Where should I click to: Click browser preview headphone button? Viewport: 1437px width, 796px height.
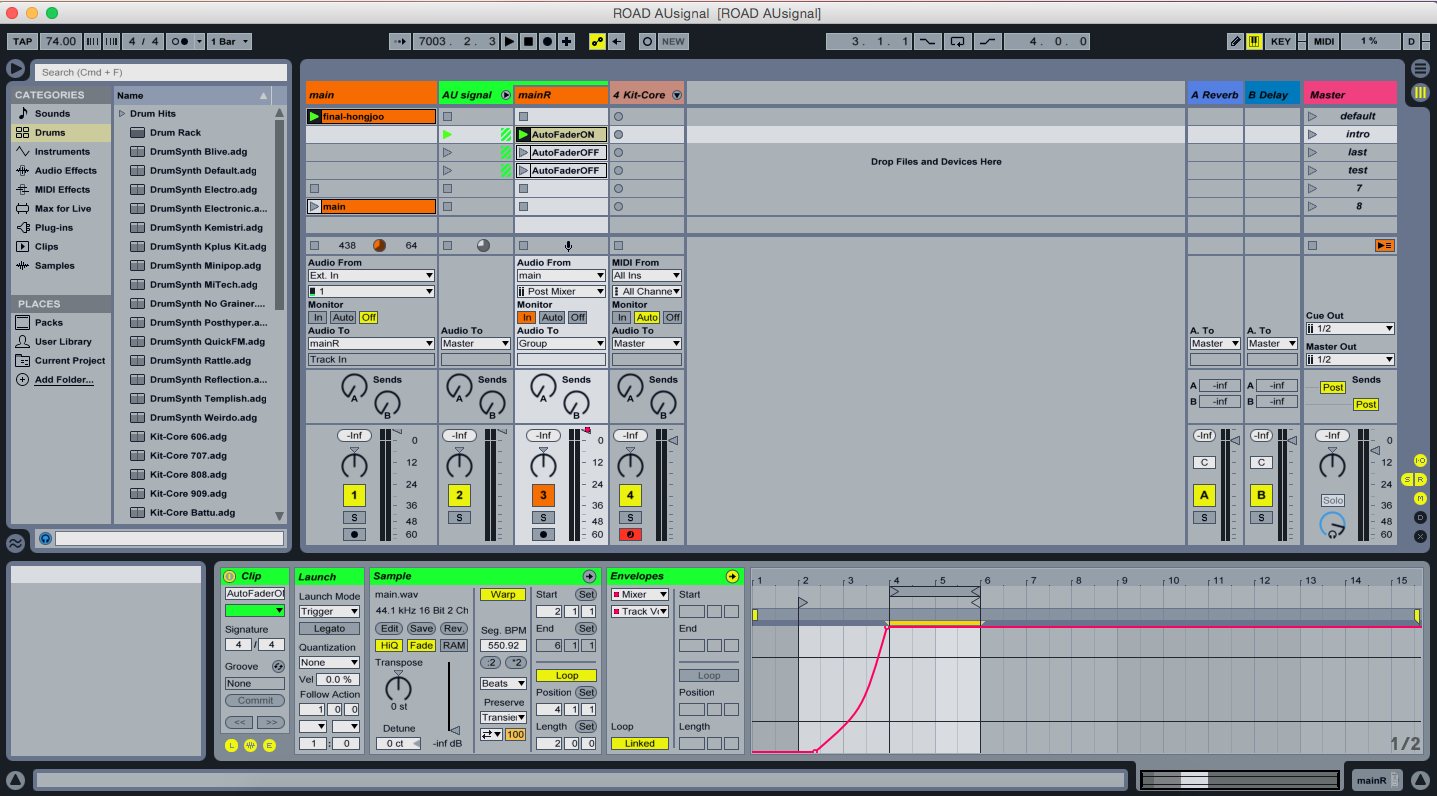click(x=45, y=538)
